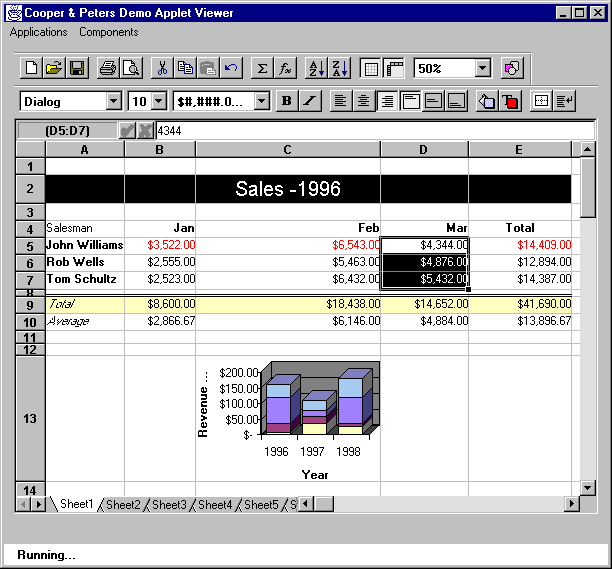612x569 pixels.
Task: Toggle bold formatting
Action: click(x=287, y=101)
